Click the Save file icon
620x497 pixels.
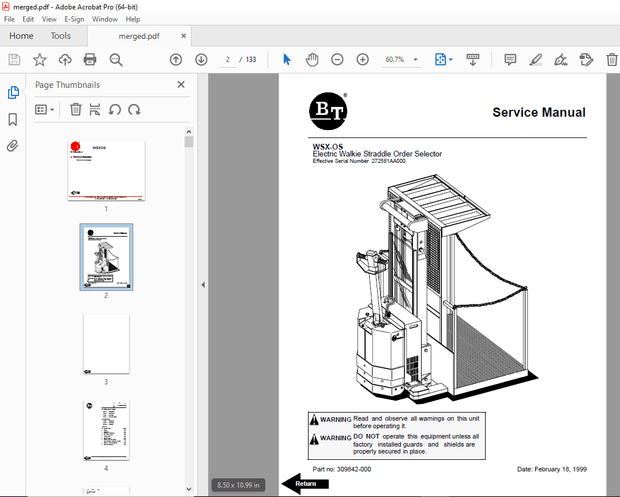tap(14, 60)
